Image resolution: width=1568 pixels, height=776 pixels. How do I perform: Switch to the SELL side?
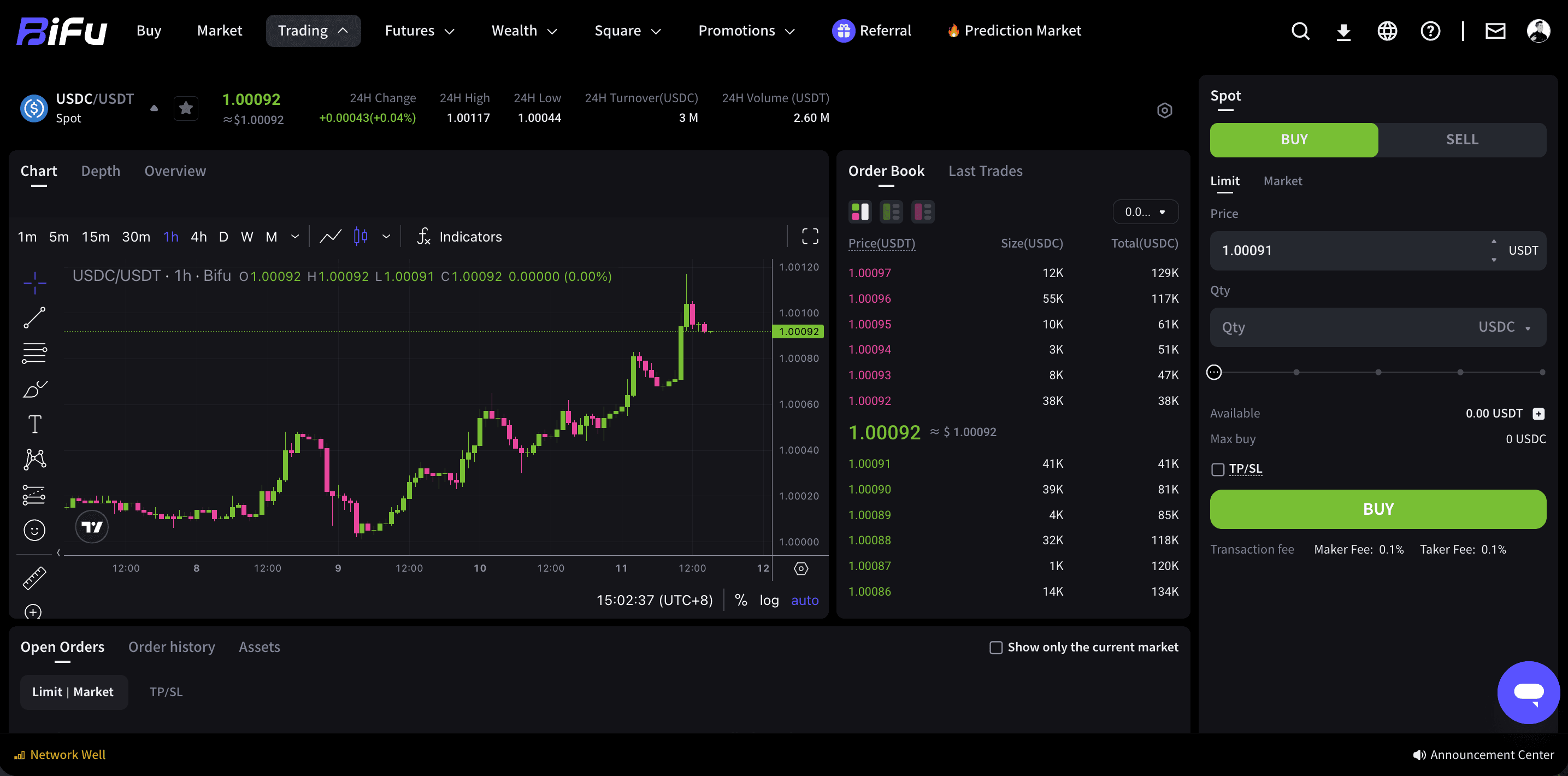pos(1462,140)
